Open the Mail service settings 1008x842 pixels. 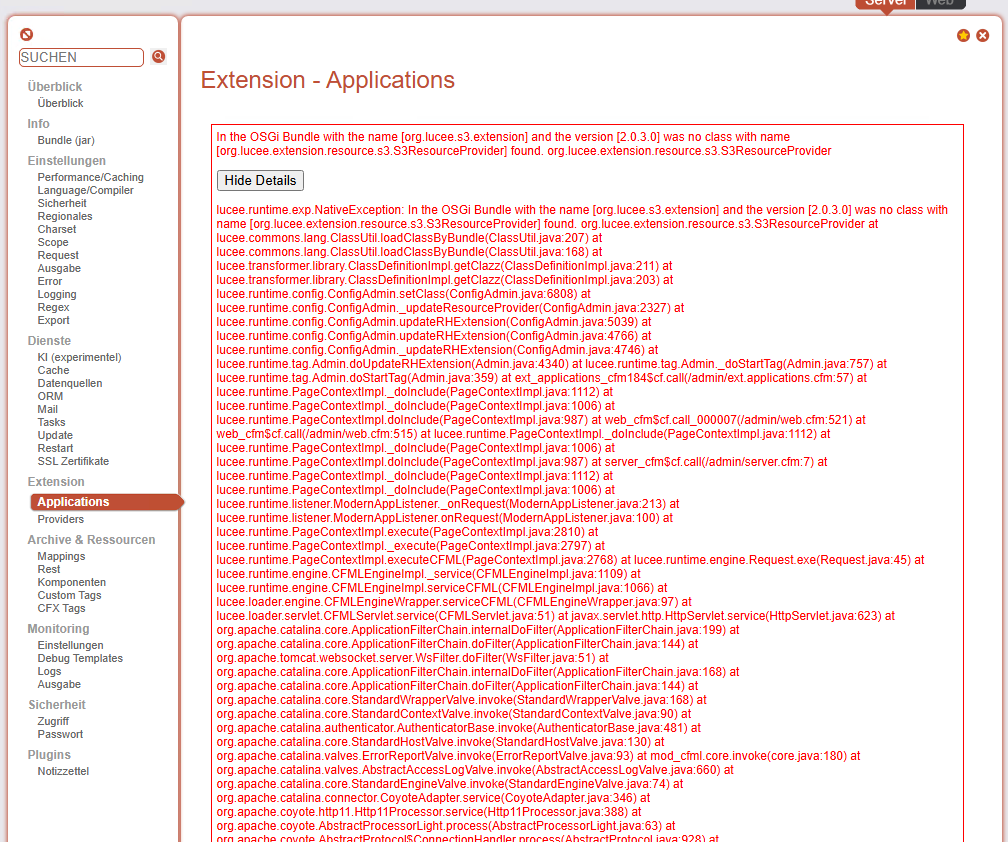pos(47,409)
